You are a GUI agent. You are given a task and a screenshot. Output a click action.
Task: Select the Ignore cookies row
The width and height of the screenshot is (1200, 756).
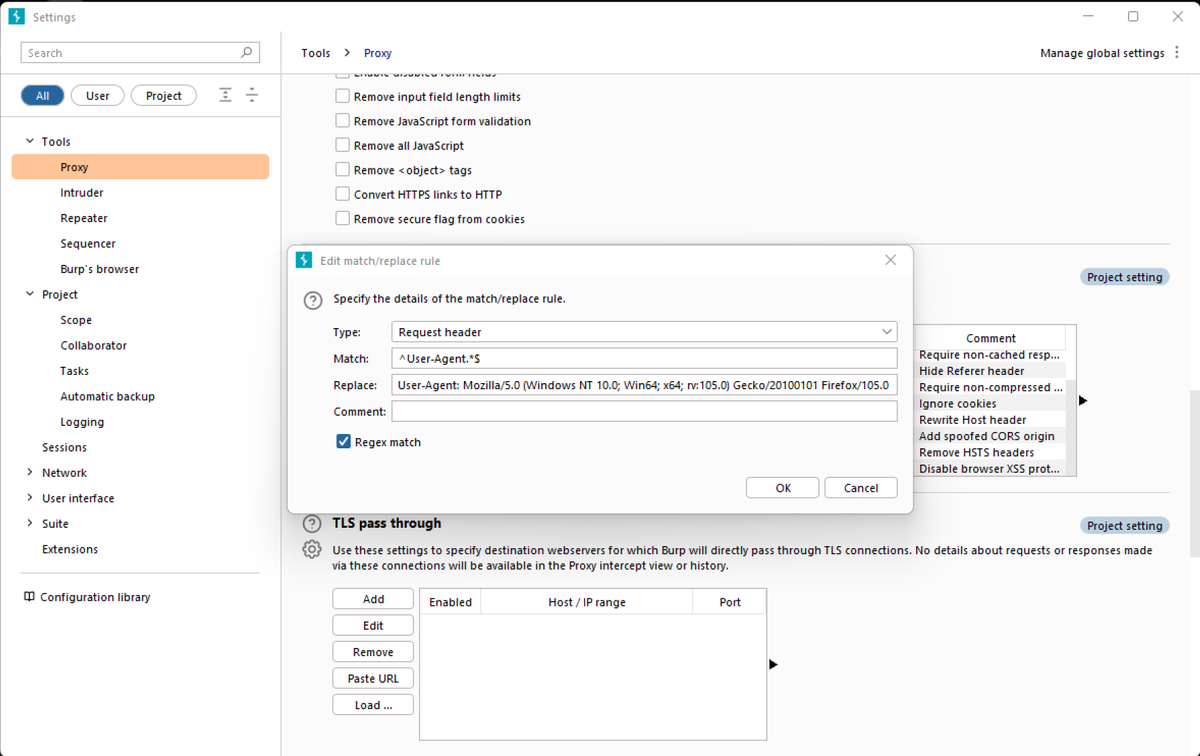click(x=990, y=404)
